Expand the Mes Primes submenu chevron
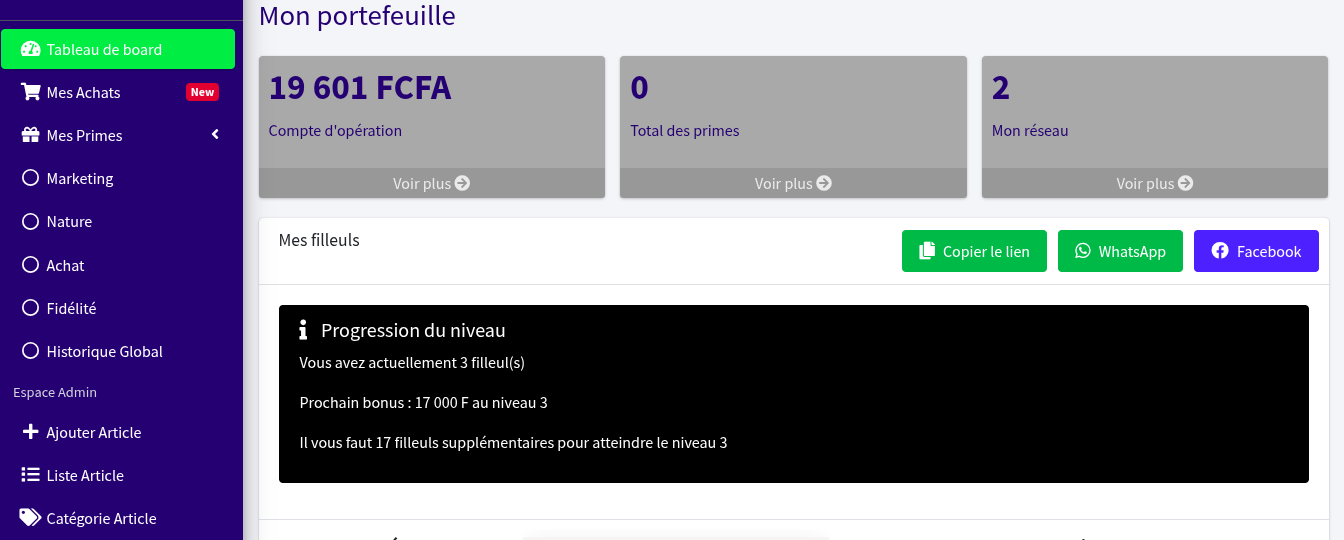Viewport: 1344px width, 540px height. (215, 135)
